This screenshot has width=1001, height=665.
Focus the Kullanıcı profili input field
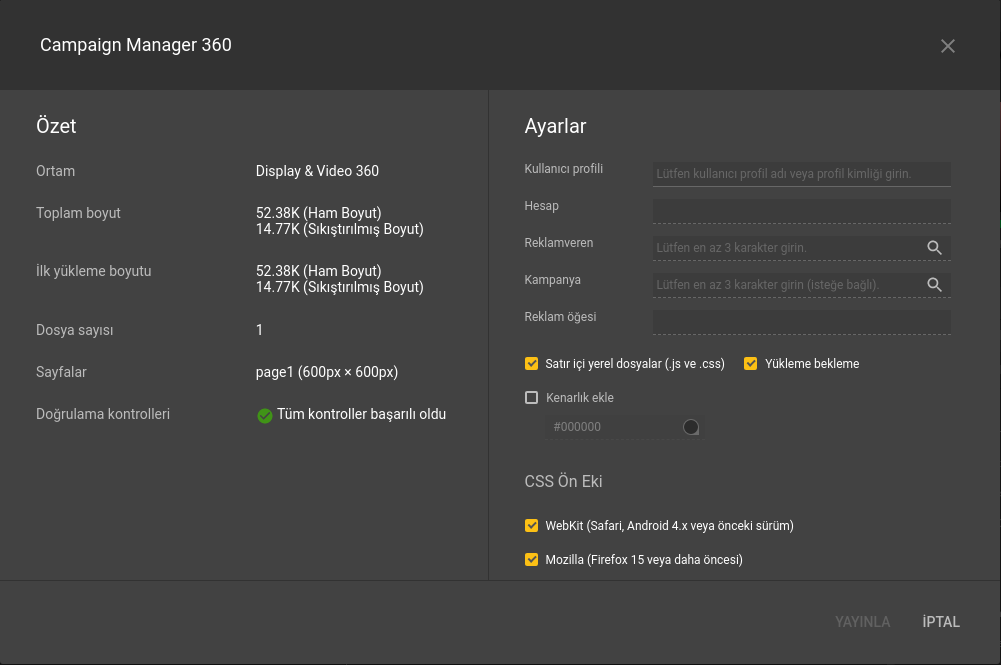(801, 174)
